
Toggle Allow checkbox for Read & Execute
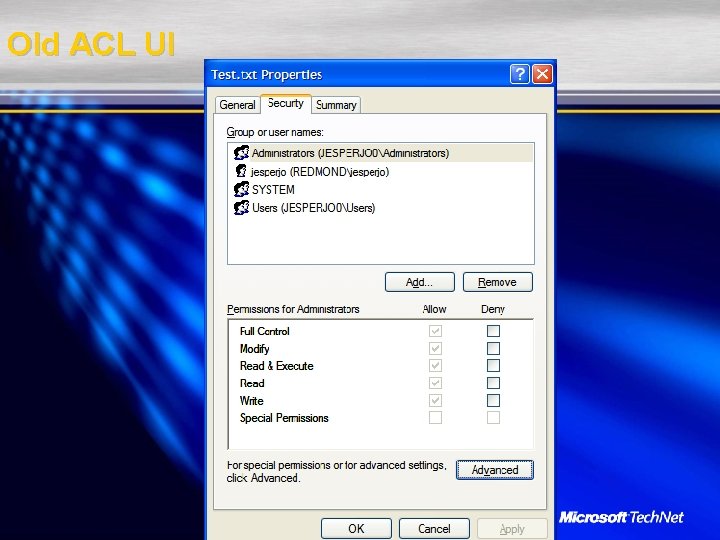coord(435,366)
